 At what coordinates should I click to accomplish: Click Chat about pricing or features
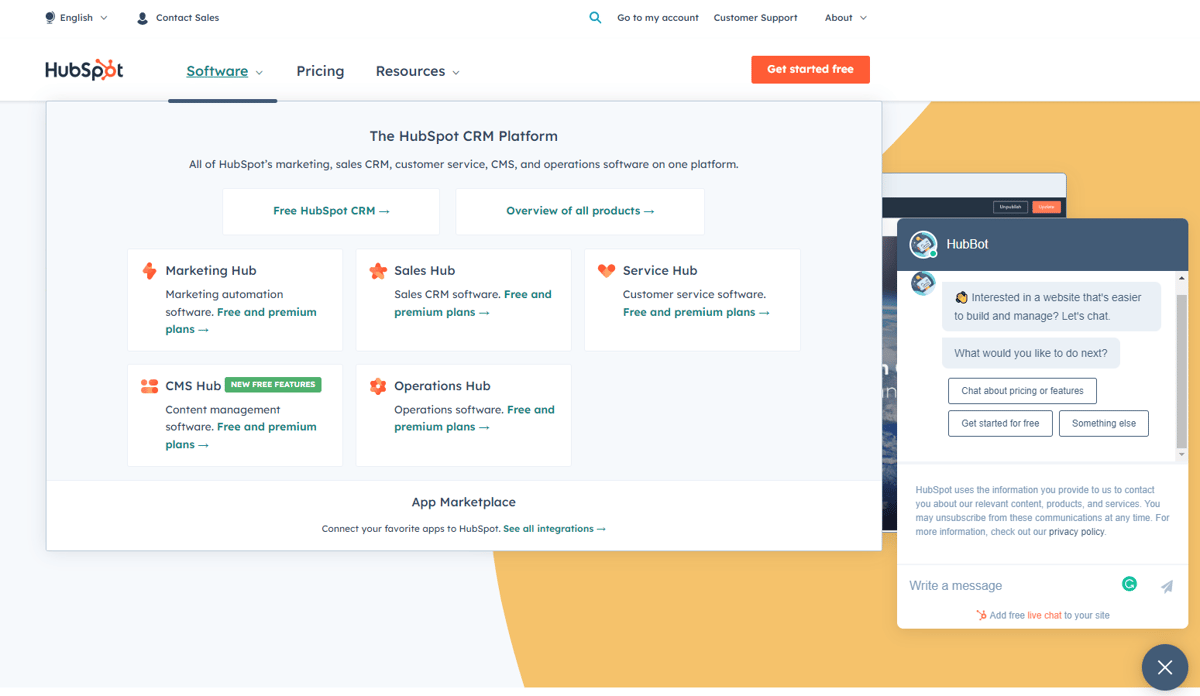click(1022, 391)
